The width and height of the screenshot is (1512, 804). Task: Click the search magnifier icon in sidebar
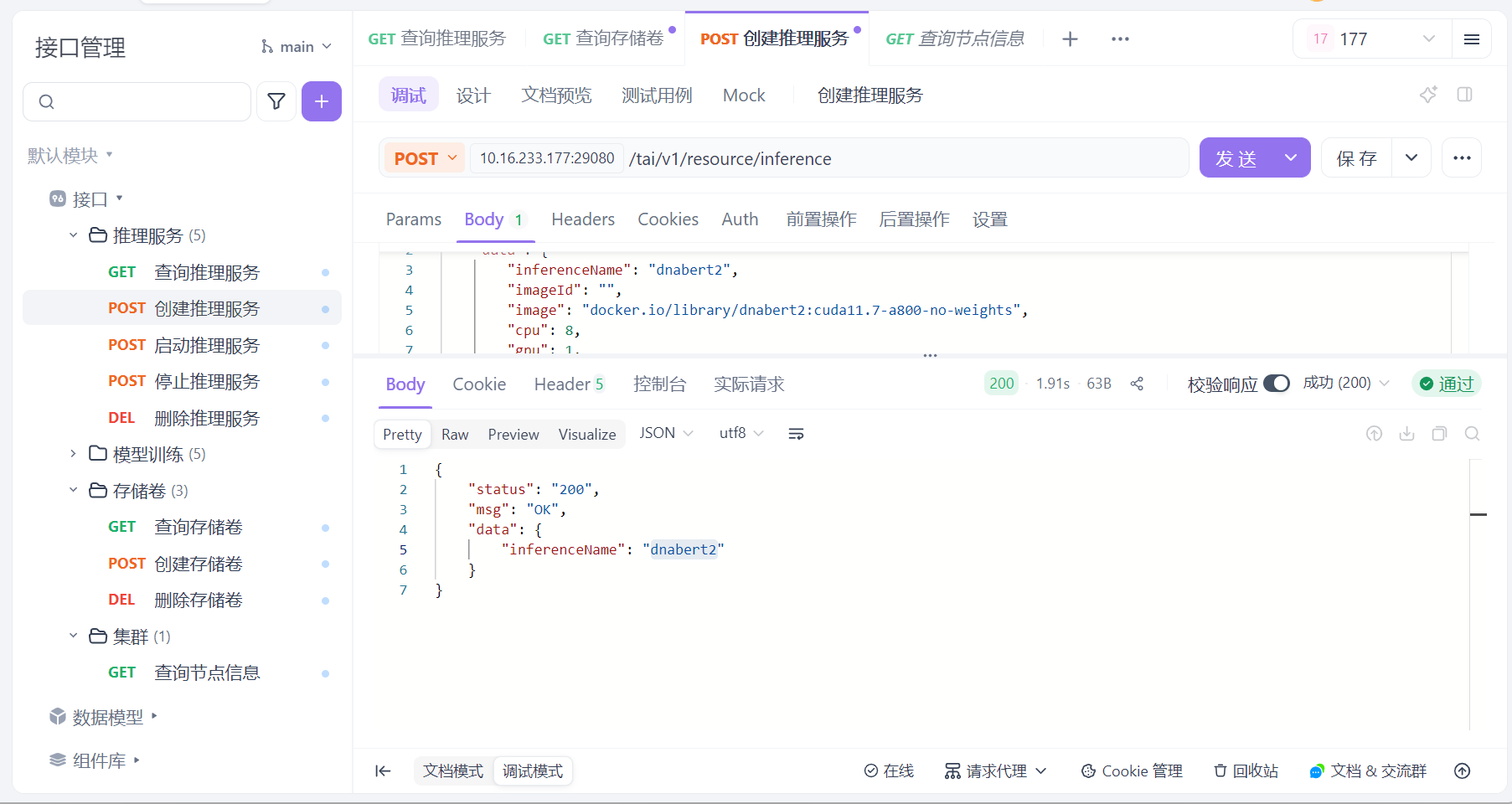pos(47,102)
